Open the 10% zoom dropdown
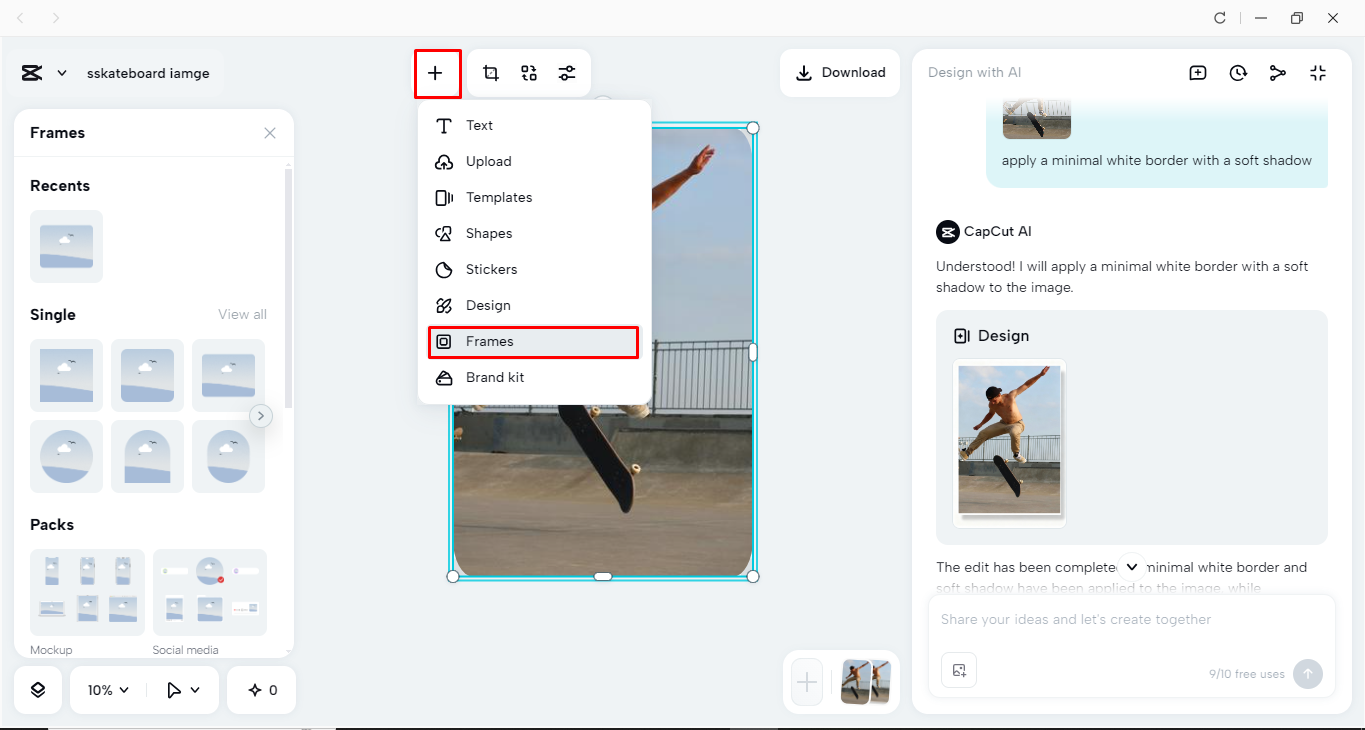Viewport: 1365px width, 730px height. click(x=108, y=690)
